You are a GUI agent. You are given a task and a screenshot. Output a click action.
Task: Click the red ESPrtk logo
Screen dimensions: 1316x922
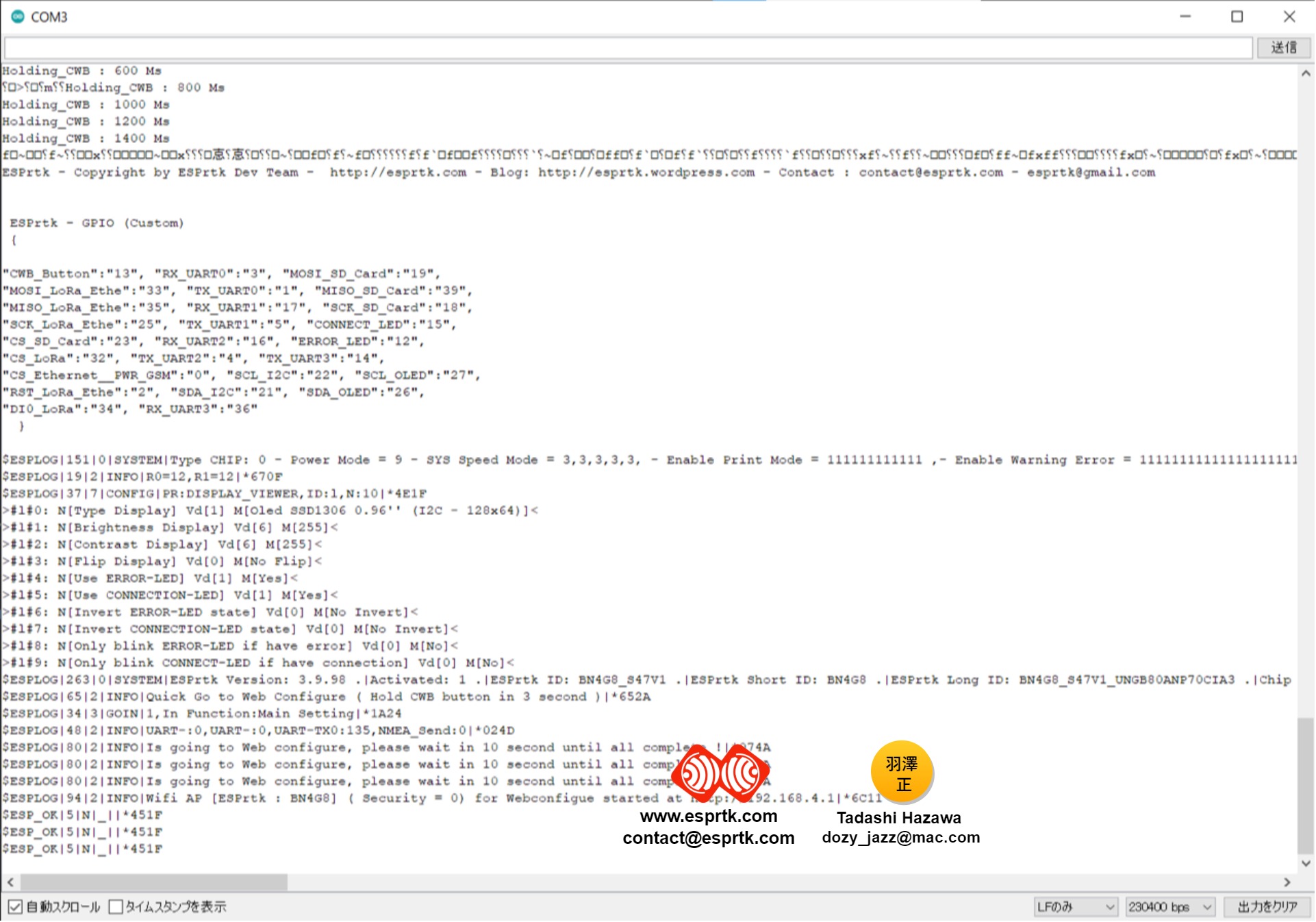point(720,775)
